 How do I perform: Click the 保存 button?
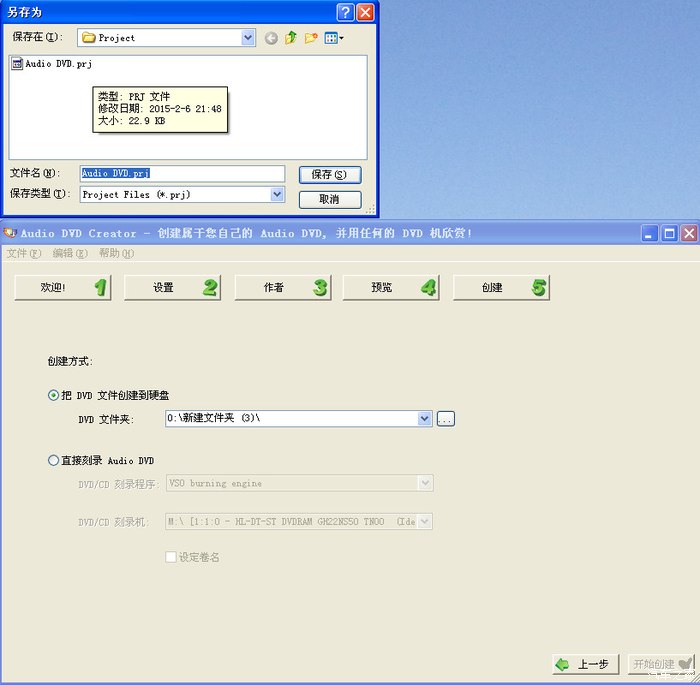(x=329, y=175)
